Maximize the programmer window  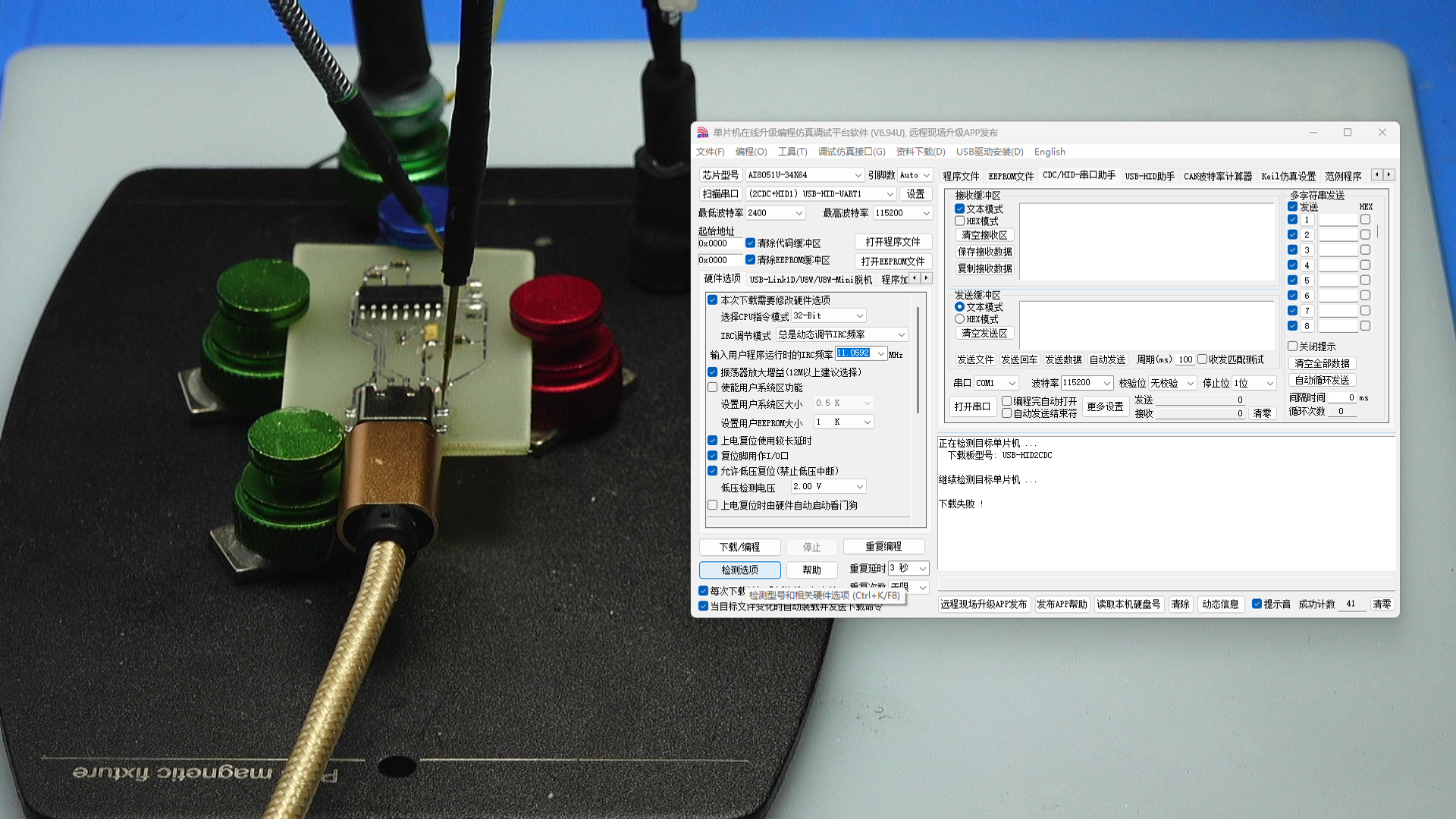1348,133
